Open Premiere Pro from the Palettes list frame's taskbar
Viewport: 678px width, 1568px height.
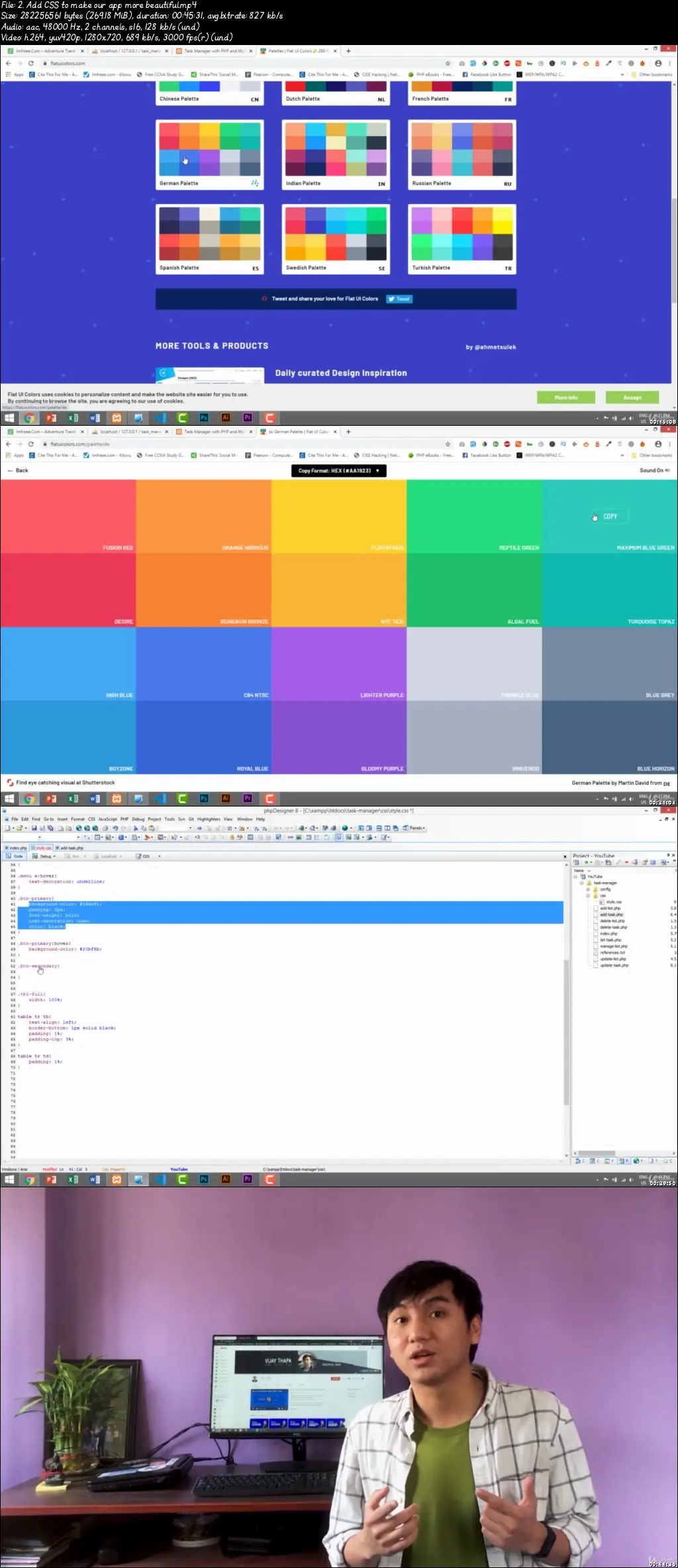coord(248,418)
